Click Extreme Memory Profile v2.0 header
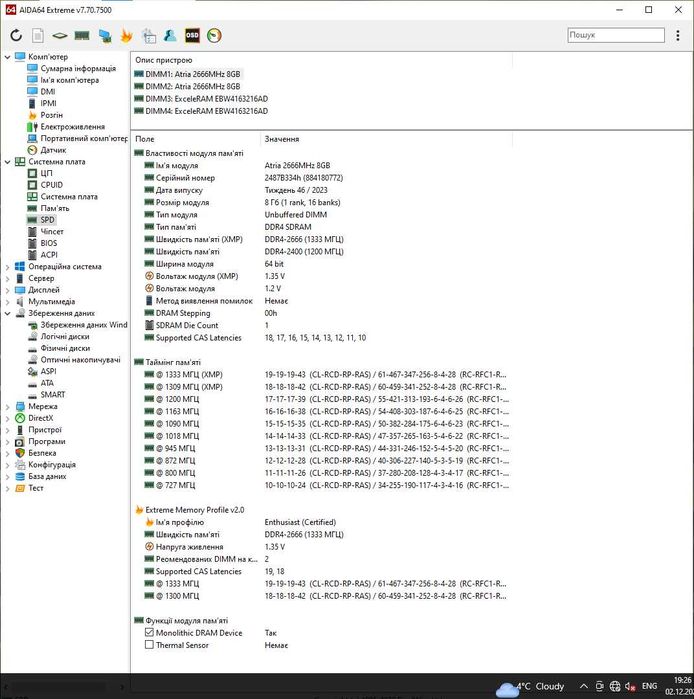 pyautogui.click(x=194, y=510)
